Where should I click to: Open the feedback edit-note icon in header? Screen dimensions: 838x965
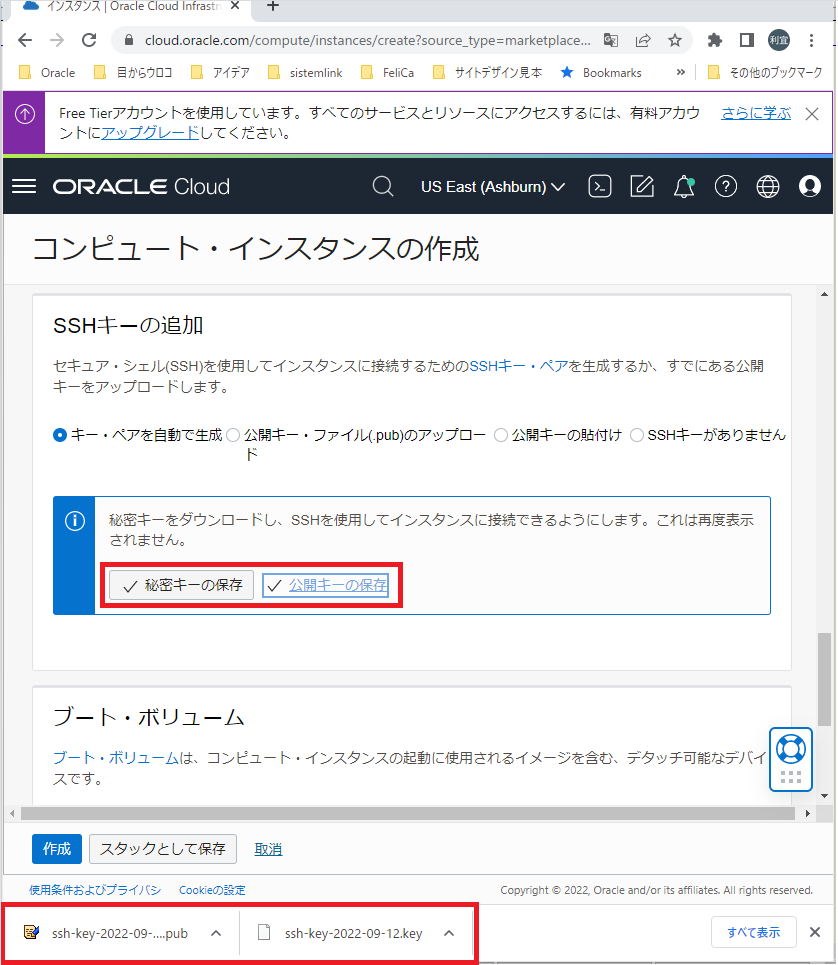[x=642, y=186]
